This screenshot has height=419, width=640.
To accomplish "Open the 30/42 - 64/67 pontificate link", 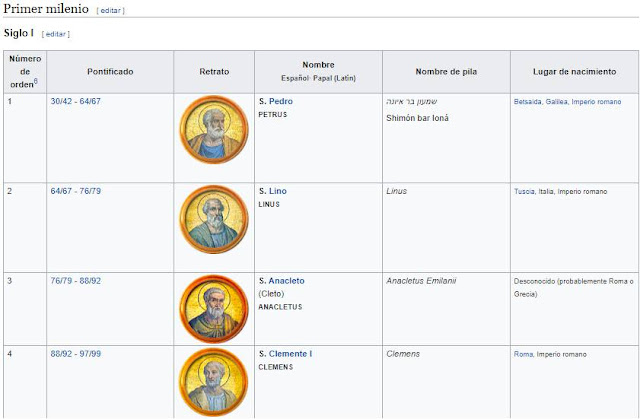I will [x=76, y=101].
